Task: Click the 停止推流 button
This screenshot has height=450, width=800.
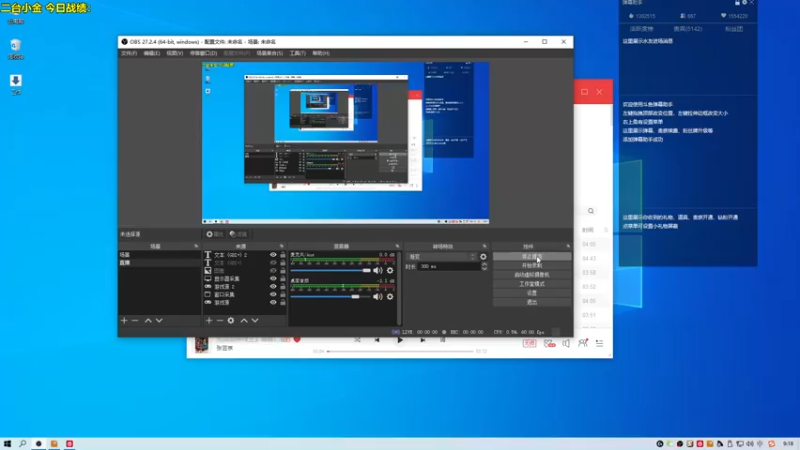Action: (x=532, y=257)
